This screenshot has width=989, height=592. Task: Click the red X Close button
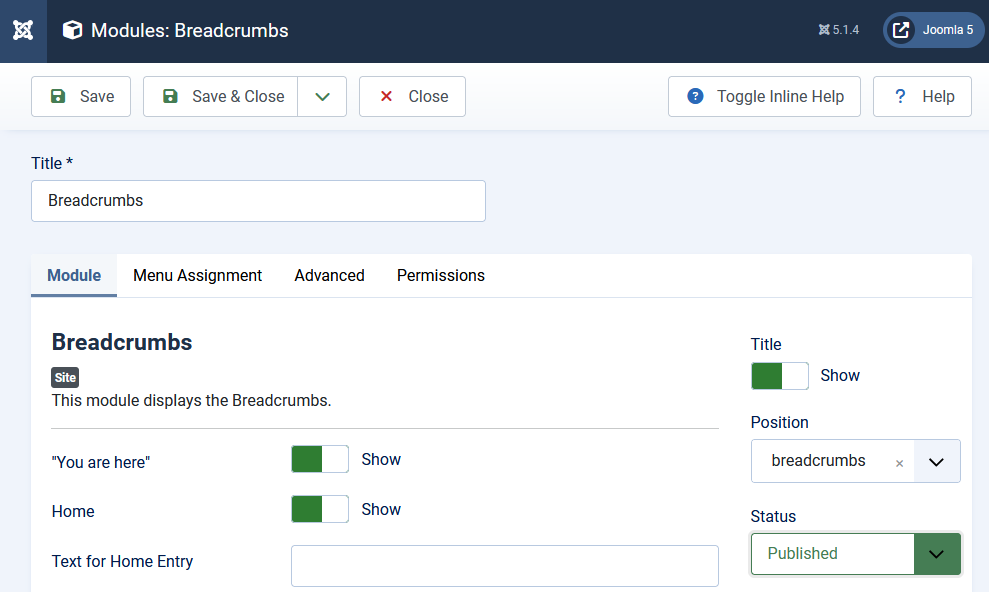click(412, 97)
